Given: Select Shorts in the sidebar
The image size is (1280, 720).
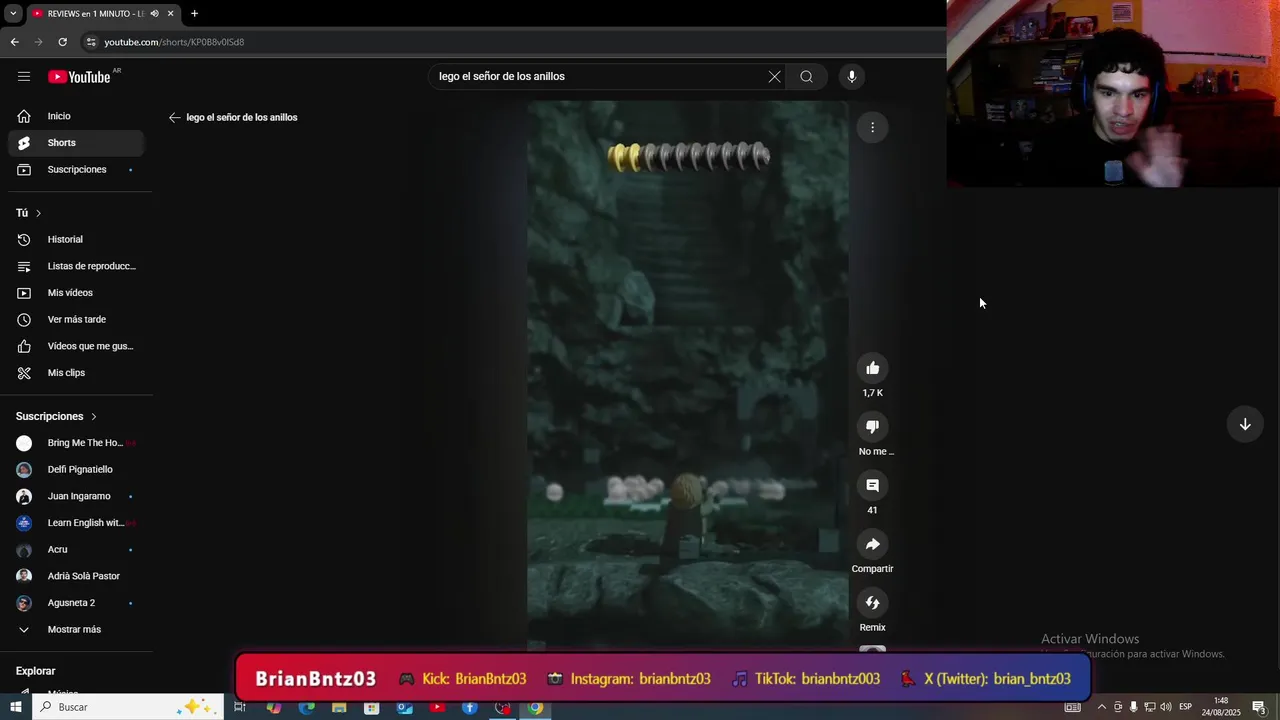Looking at the screenshot, I should (x=76, y=143).
